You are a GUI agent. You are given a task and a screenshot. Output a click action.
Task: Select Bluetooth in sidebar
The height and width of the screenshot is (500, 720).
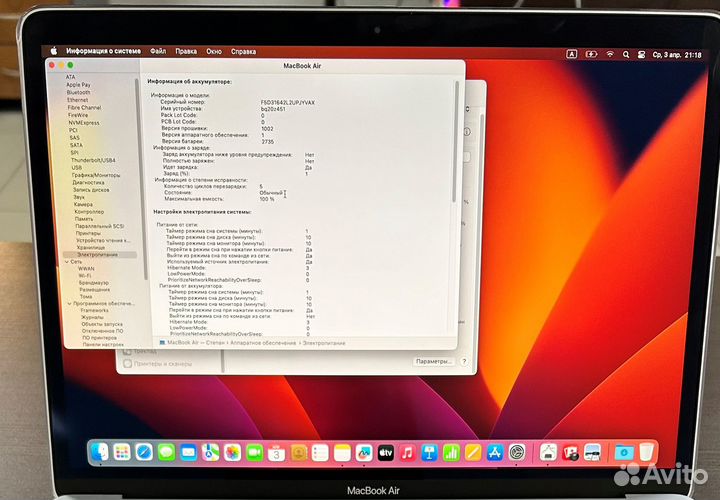[78, 92]
